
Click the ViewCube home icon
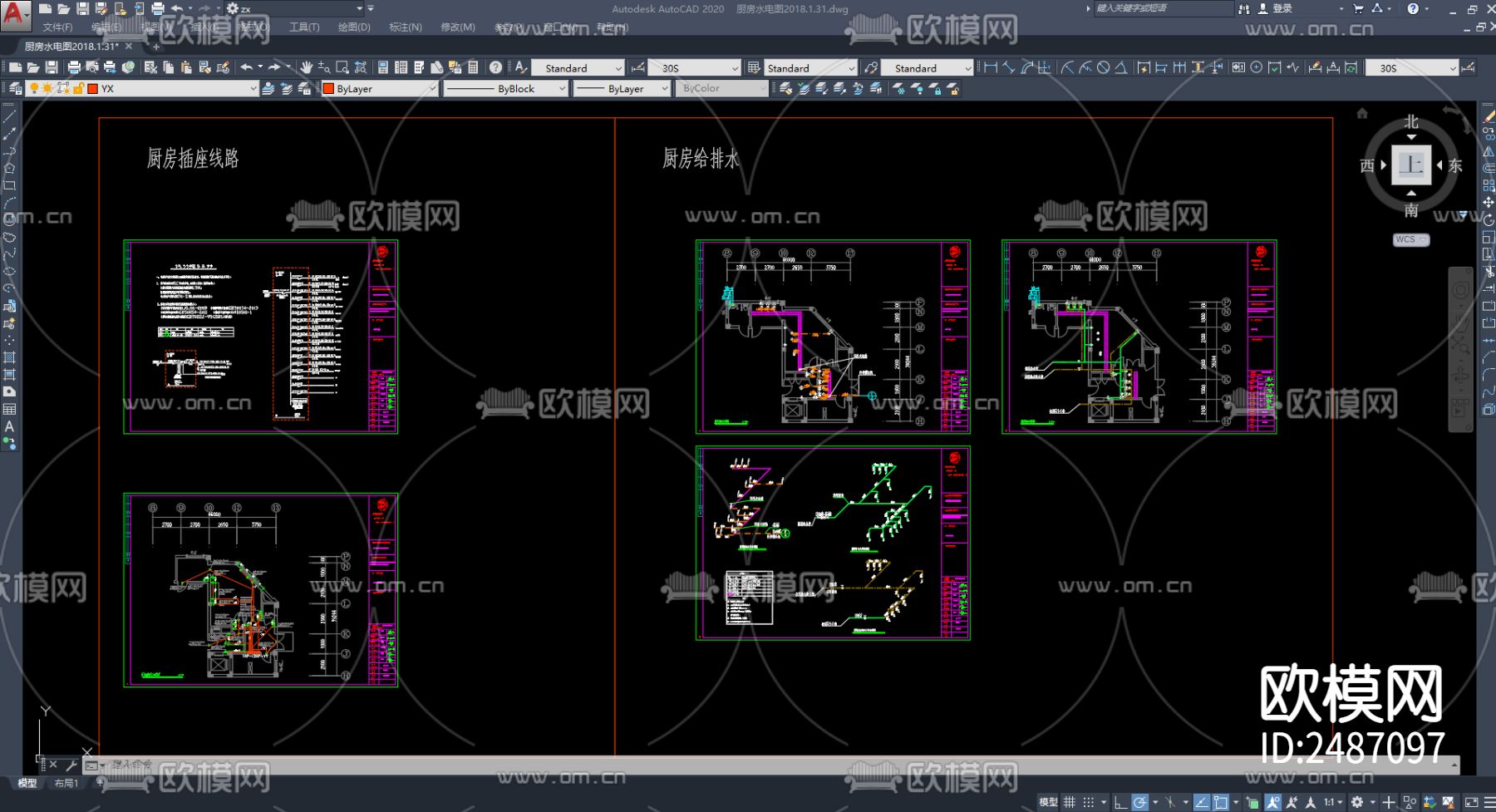pos(1361,113)
